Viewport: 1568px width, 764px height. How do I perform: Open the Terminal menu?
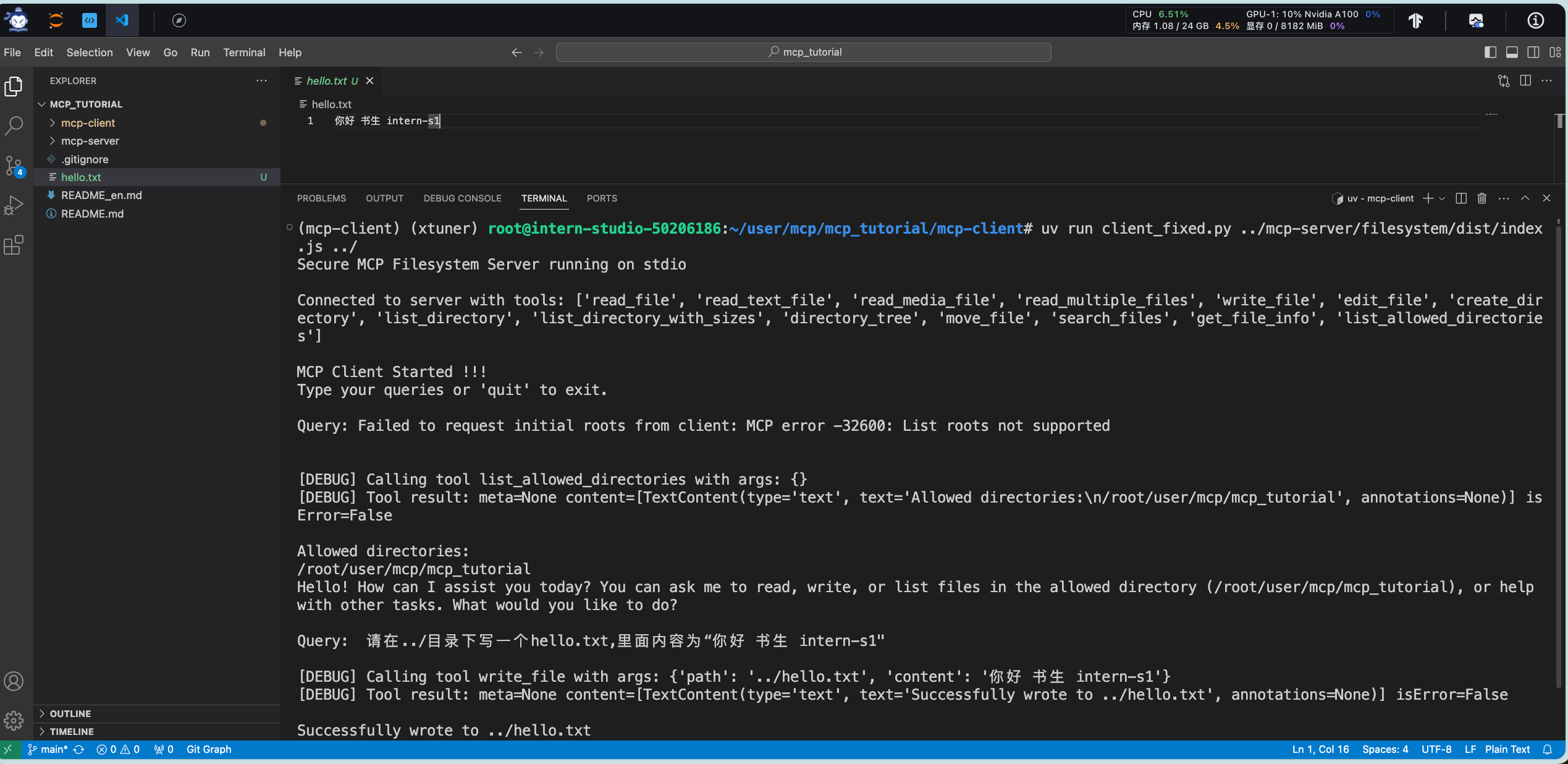pos(244,53)
